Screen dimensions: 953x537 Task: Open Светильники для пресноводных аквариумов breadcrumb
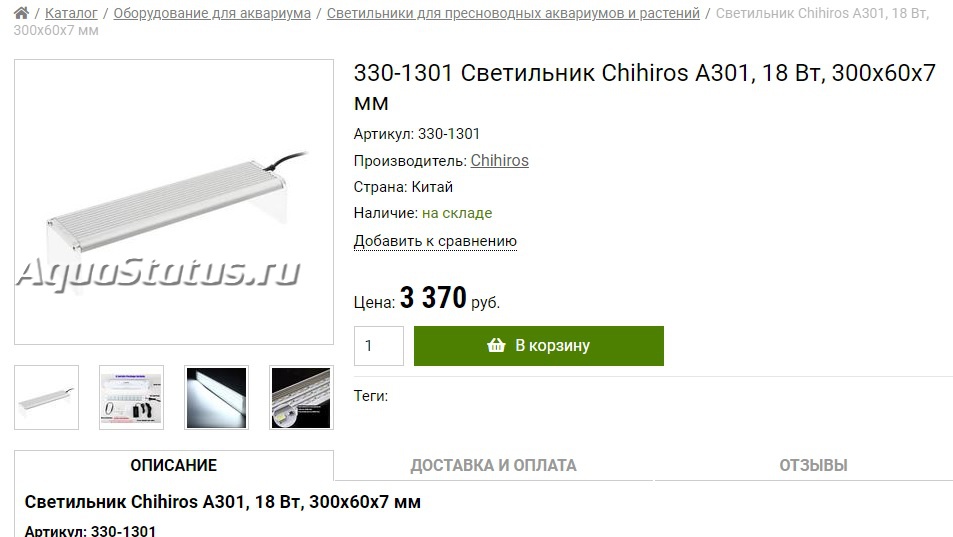point(513,13)
